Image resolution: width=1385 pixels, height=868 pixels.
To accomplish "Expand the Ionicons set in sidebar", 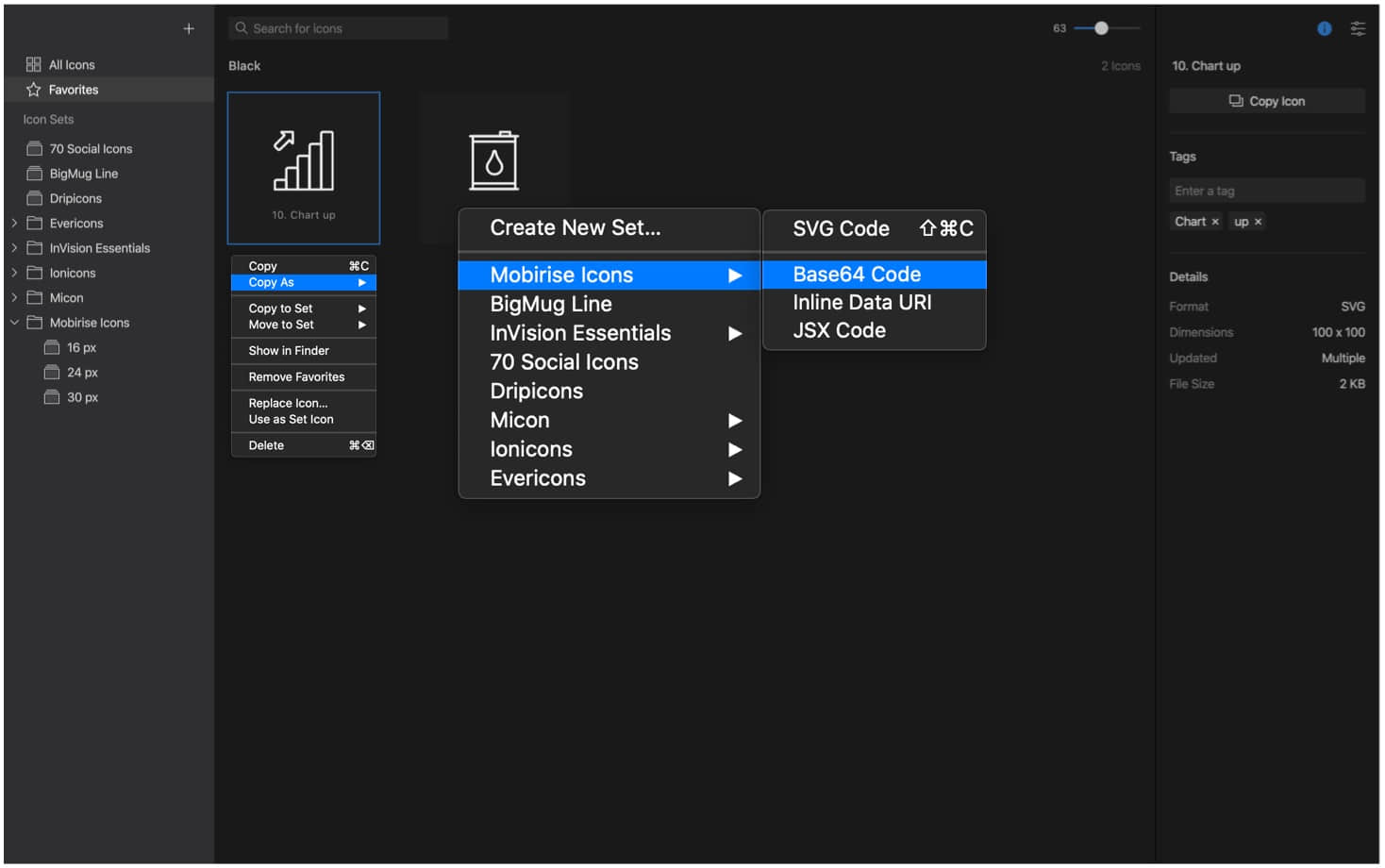I will tap(14, 273).
